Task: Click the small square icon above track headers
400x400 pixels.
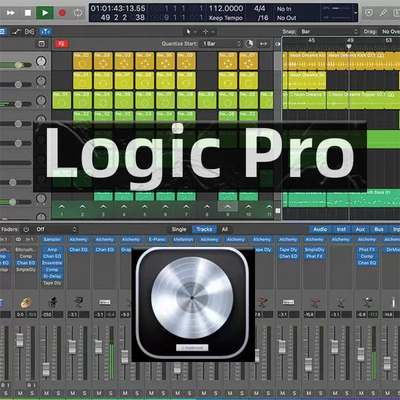Action: [41, 44]
